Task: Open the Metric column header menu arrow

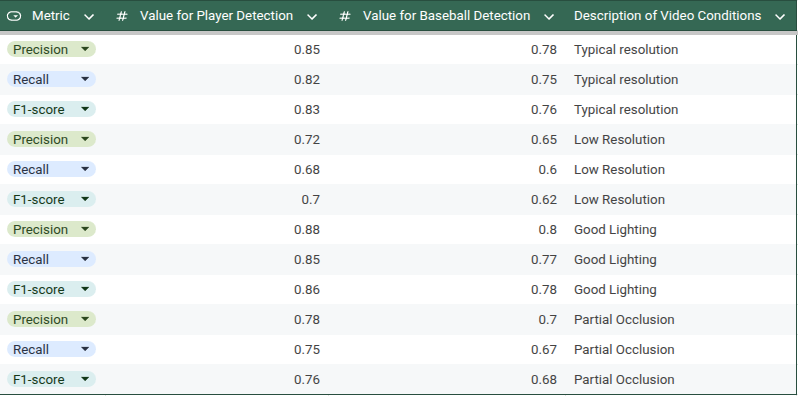Action: [x=89, y=17]
